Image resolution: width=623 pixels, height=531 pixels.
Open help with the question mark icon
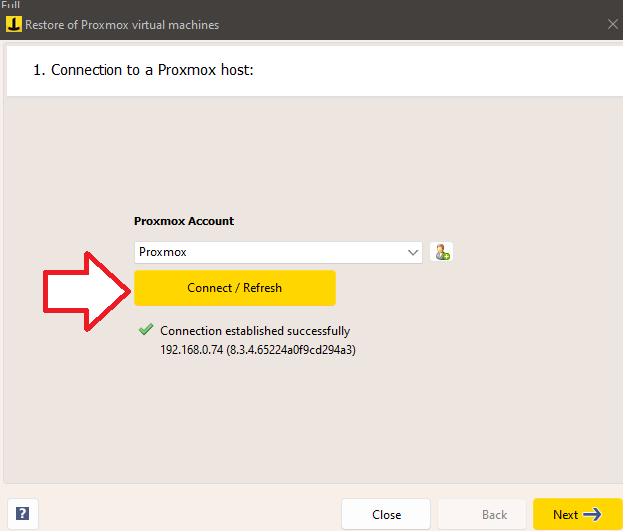[x=22, y=514]
